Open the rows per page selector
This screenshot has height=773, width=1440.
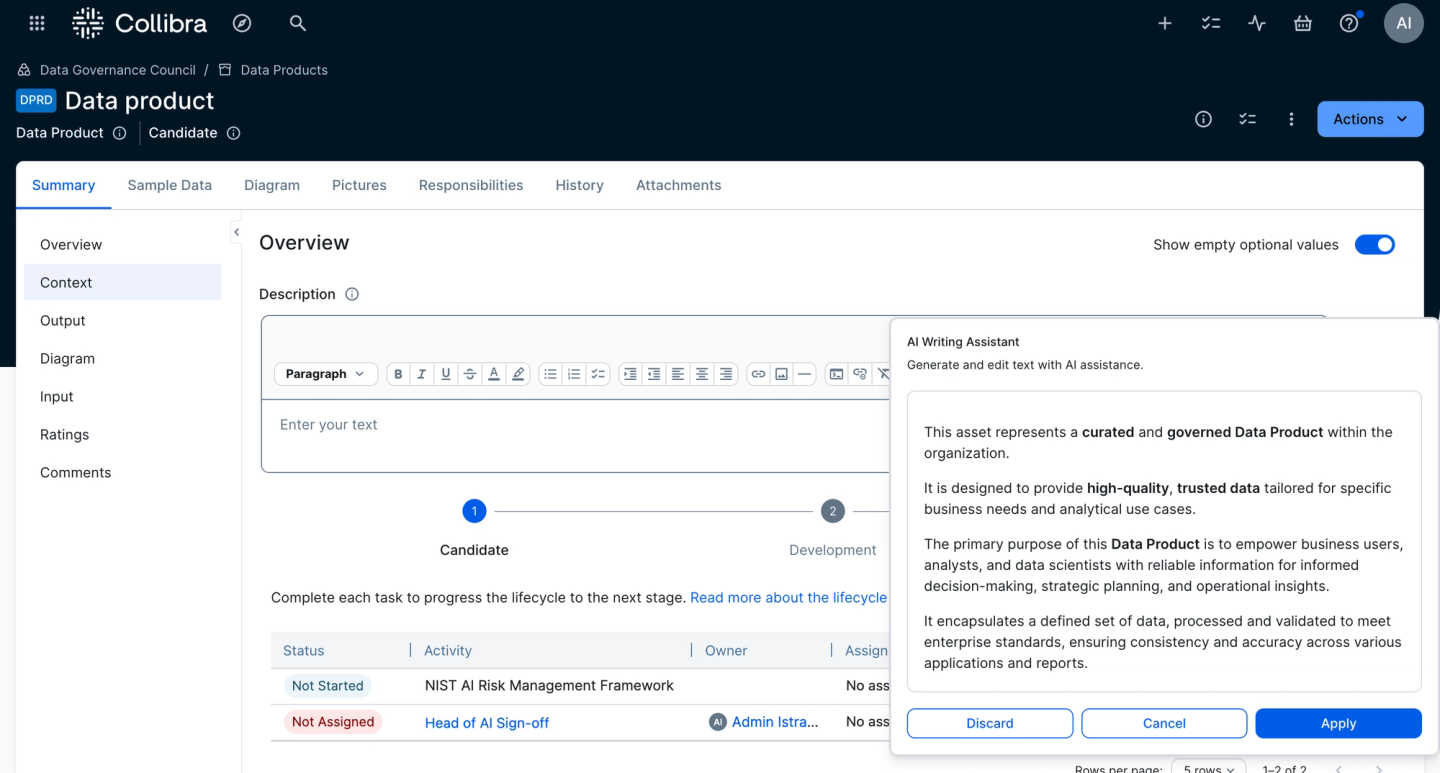tap(1208, 767)
